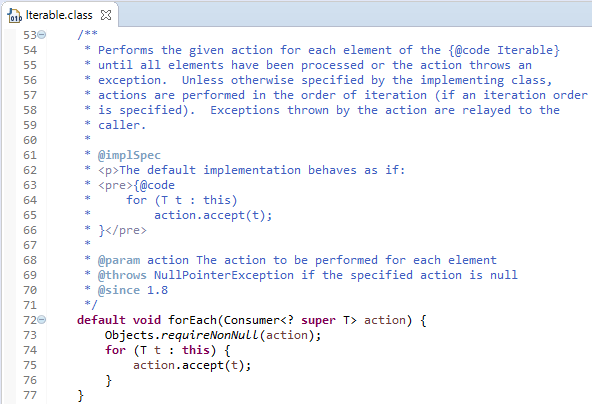Click the super keyword in method signature
The height and width of the screenshot is (404, 592).
tap(318, 320)
